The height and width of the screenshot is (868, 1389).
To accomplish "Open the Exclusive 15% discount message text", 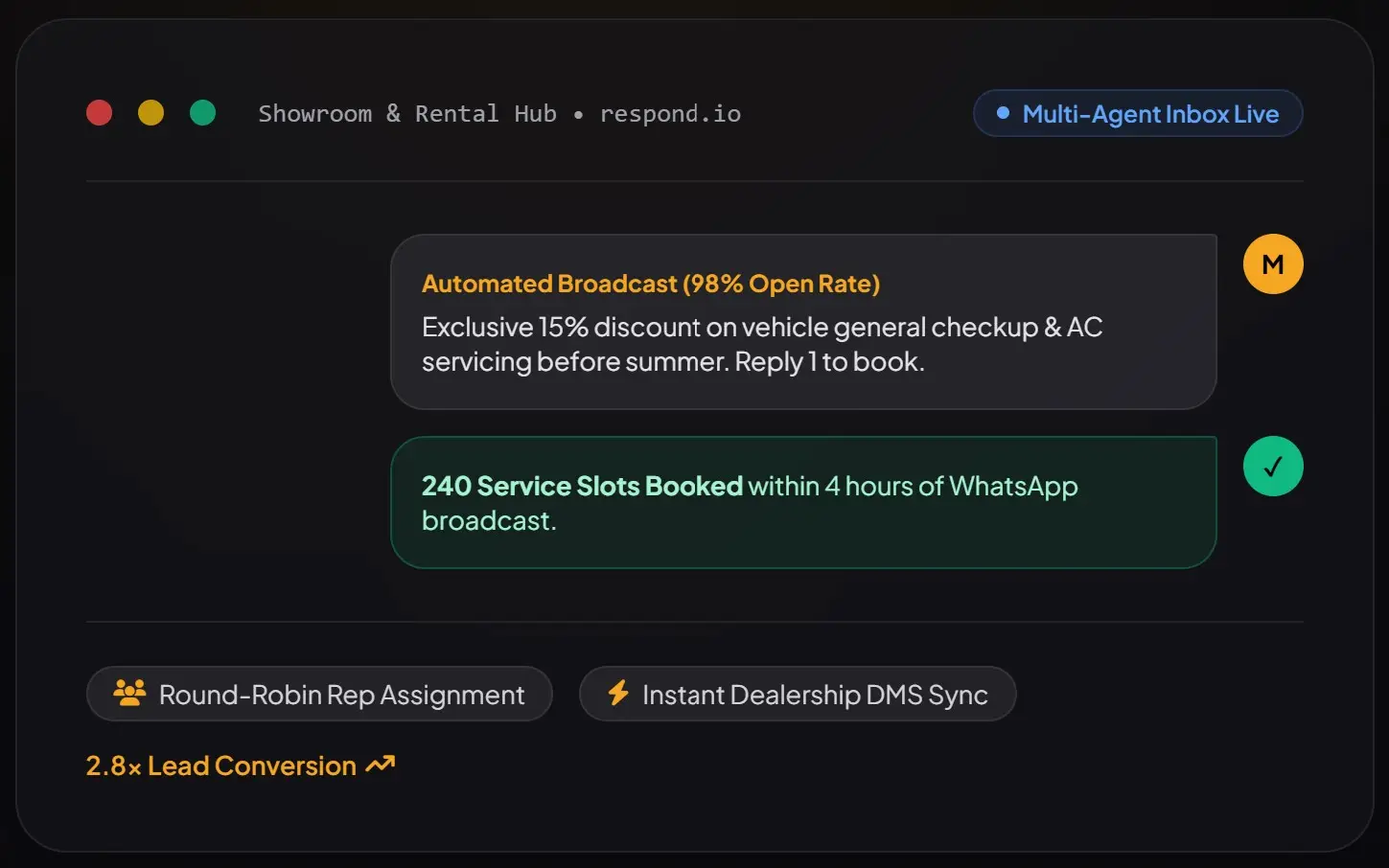I will 762,344.
